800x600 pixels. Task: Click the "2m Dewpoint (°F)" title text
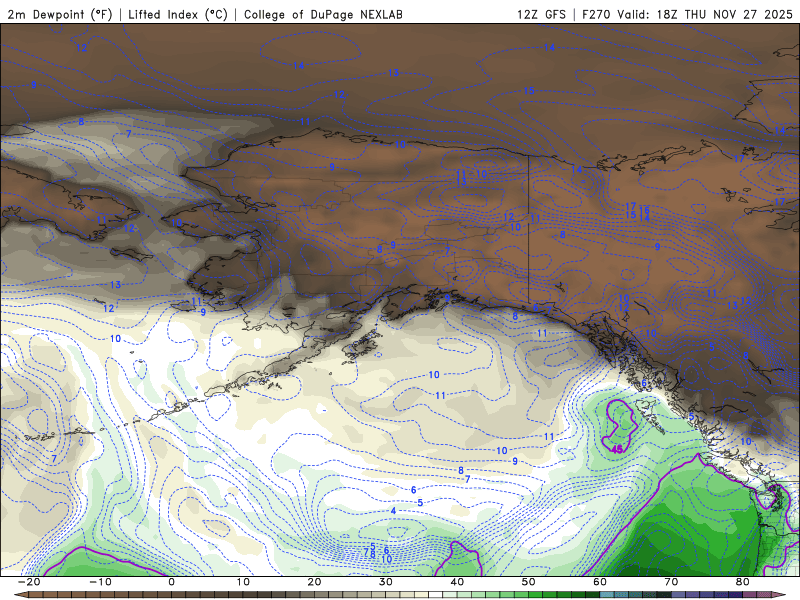(x=60, y=14)
